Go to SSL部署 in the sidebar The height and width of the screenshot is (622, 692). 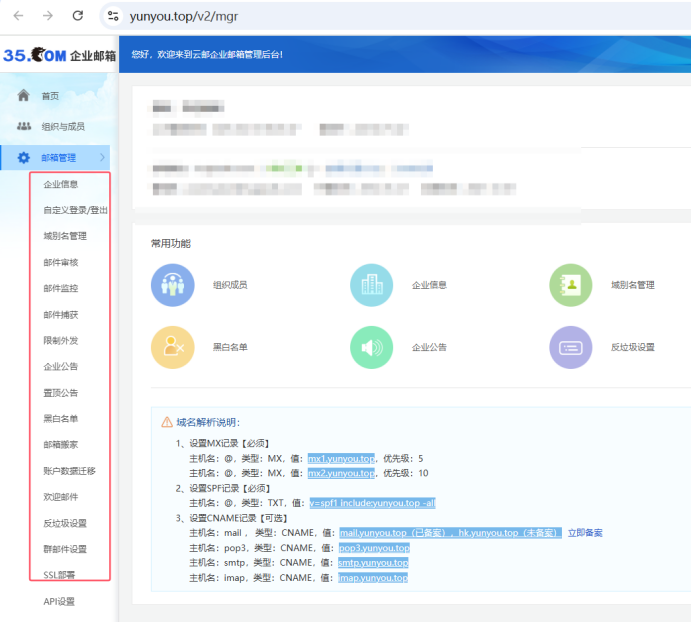(x=59, y=575)
